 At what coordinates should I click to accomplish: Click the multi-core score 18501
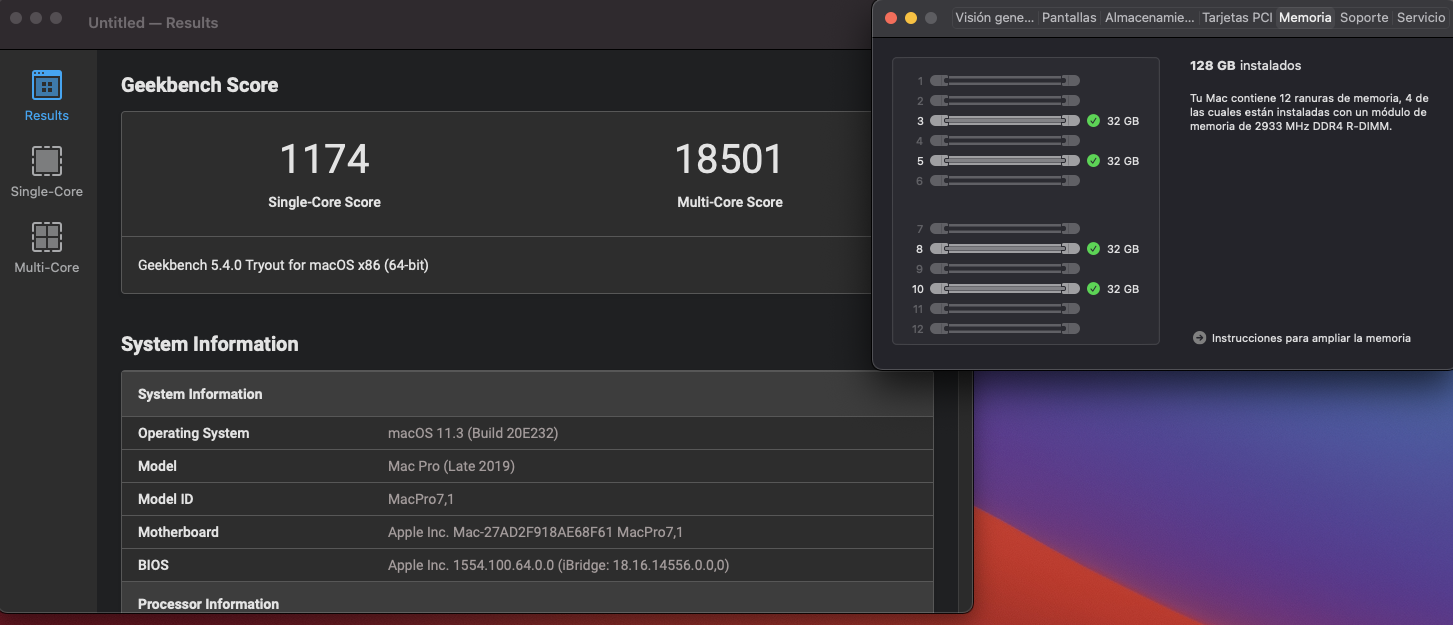(729, 159)
